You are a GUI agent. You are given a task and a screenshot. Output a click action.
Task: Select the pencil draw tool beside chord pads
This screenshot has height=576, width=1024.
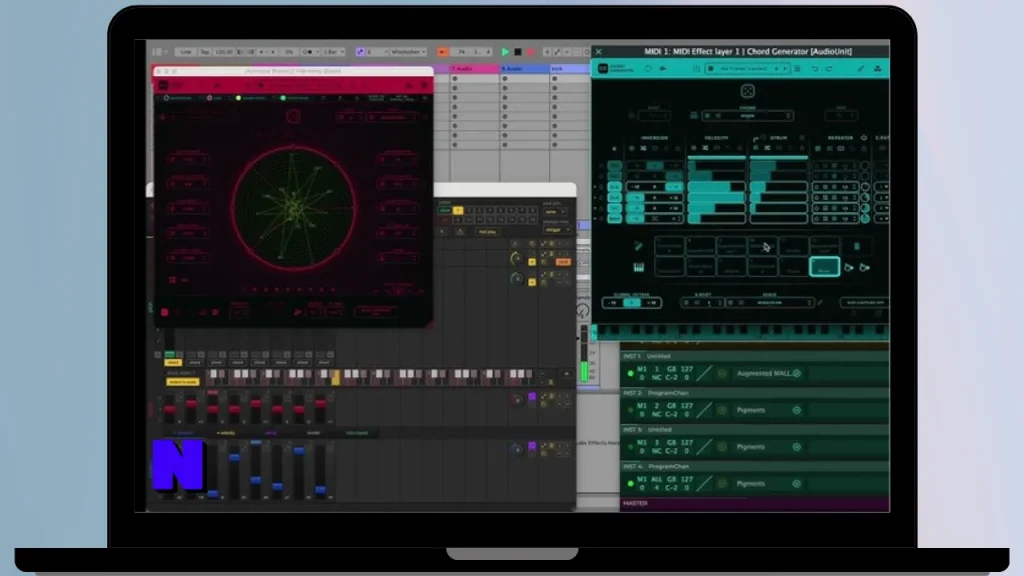pyautogui.click(x=638, y=246)
